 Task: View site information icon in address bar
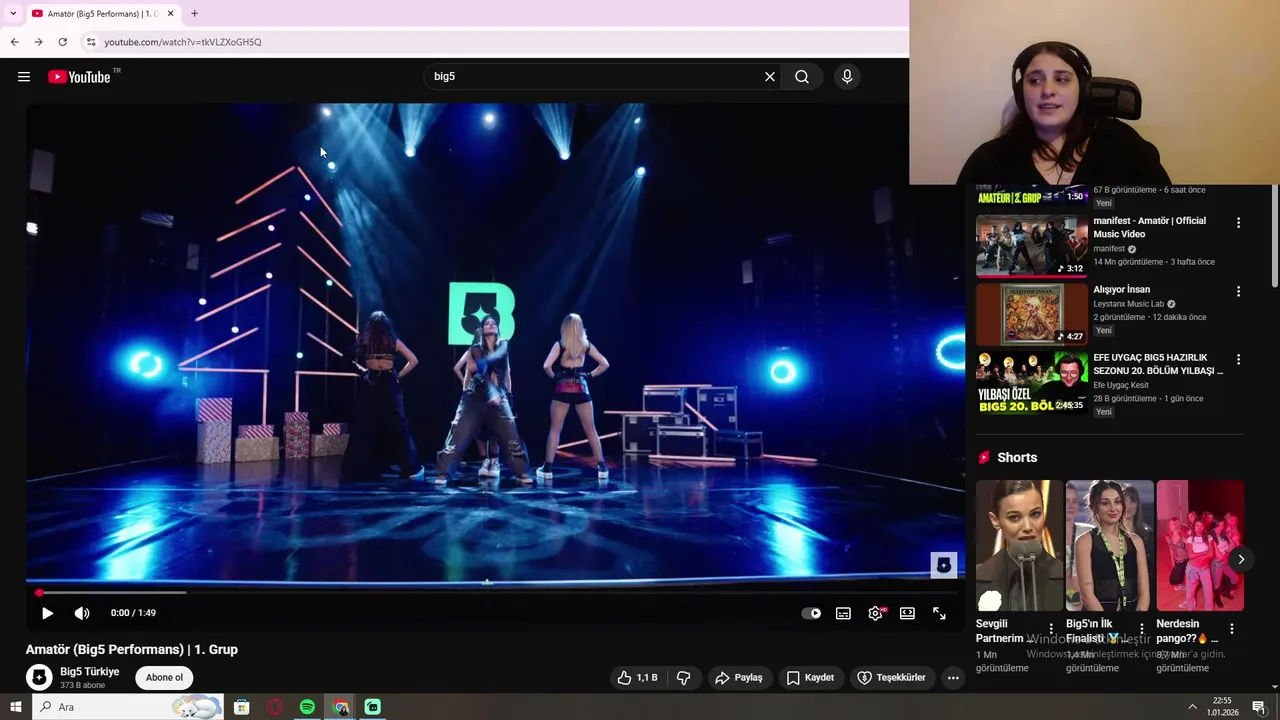pos(91,42)
